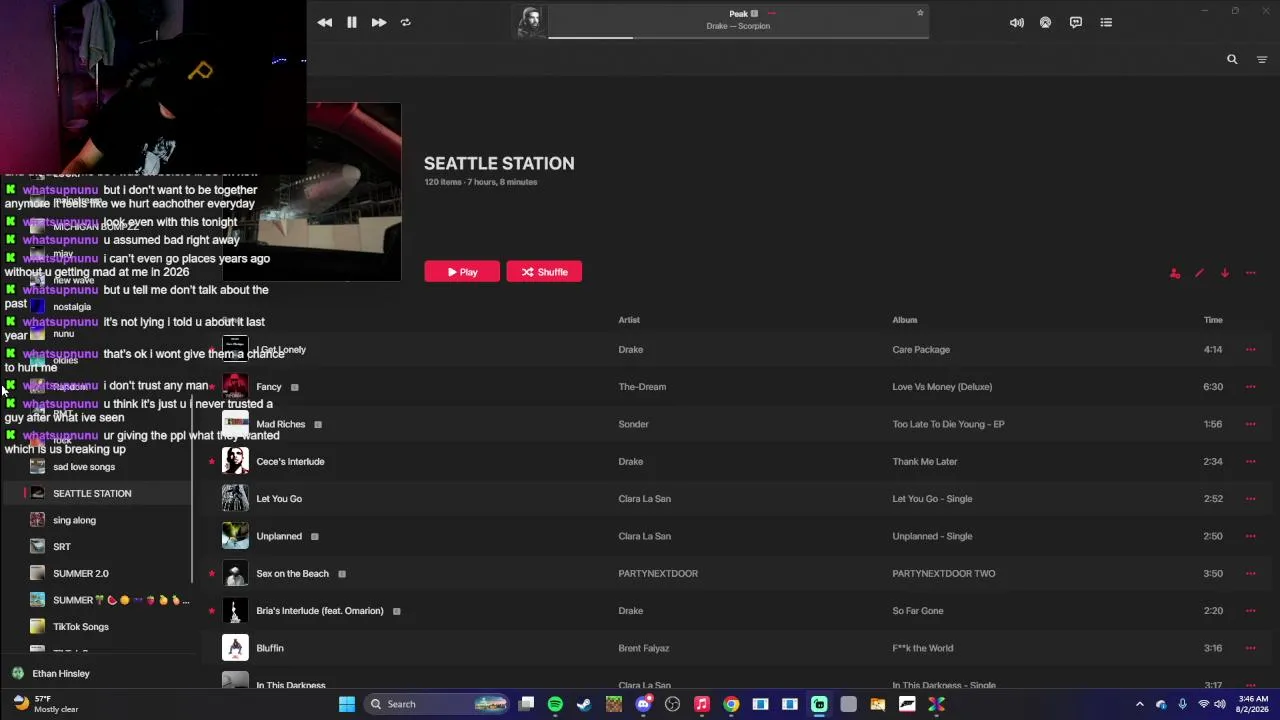The height and width of the screenshot is (720, 1280).
Task: Open more options for the Care Package track
Action: click(x=1250, y=350)
